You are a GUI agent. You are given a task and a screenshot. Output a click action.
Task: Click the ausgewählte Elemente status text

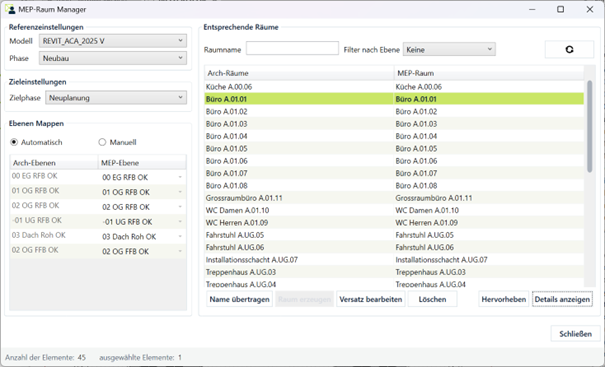[x=140, y=357]
